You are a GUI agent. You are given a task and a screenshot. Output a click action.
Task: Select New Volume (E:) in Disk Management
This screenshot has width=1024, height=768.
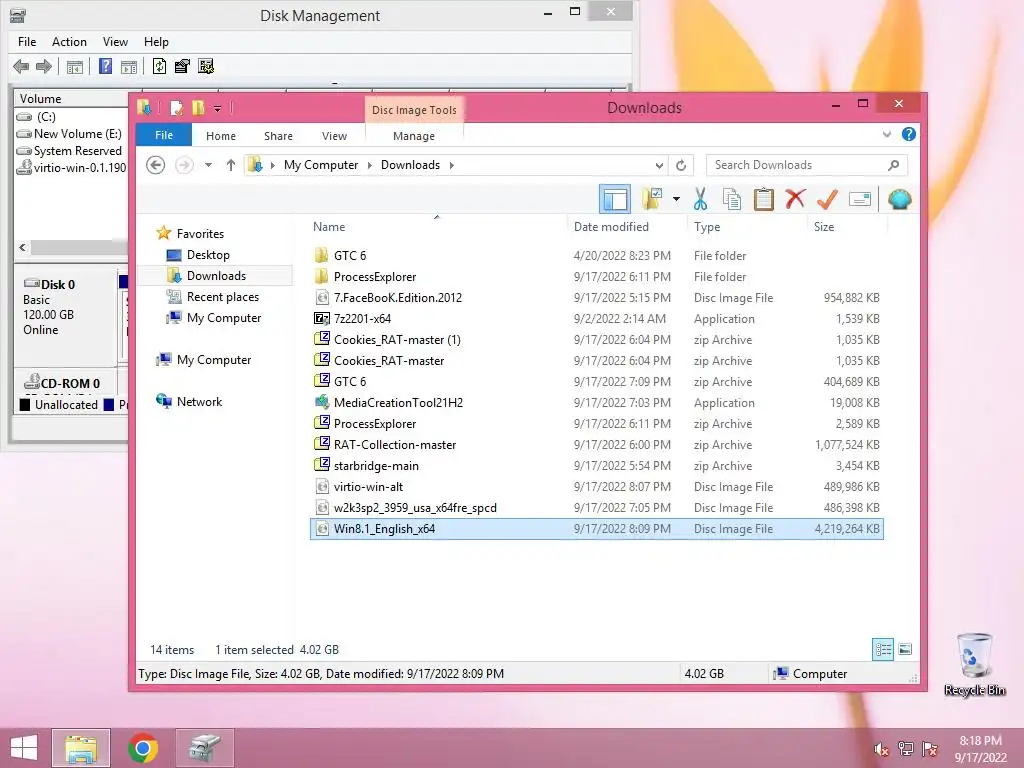click(x=71, y=133)
